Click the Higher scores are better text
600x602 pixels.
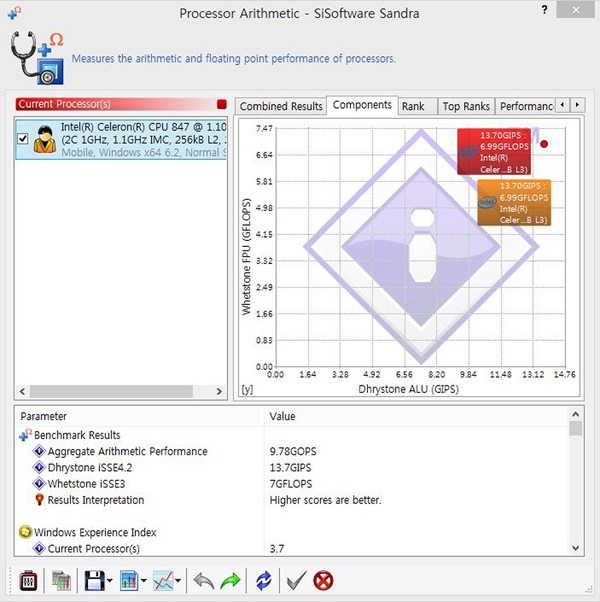[x=326, y=500]
